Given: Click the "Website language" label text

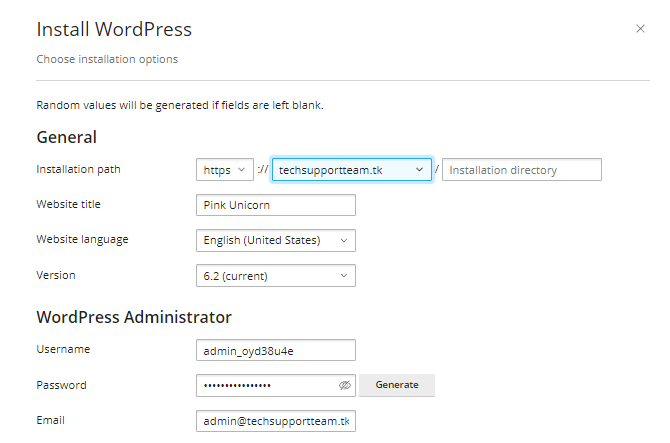Looking at the screenshot, I should (x=82, y=239).
